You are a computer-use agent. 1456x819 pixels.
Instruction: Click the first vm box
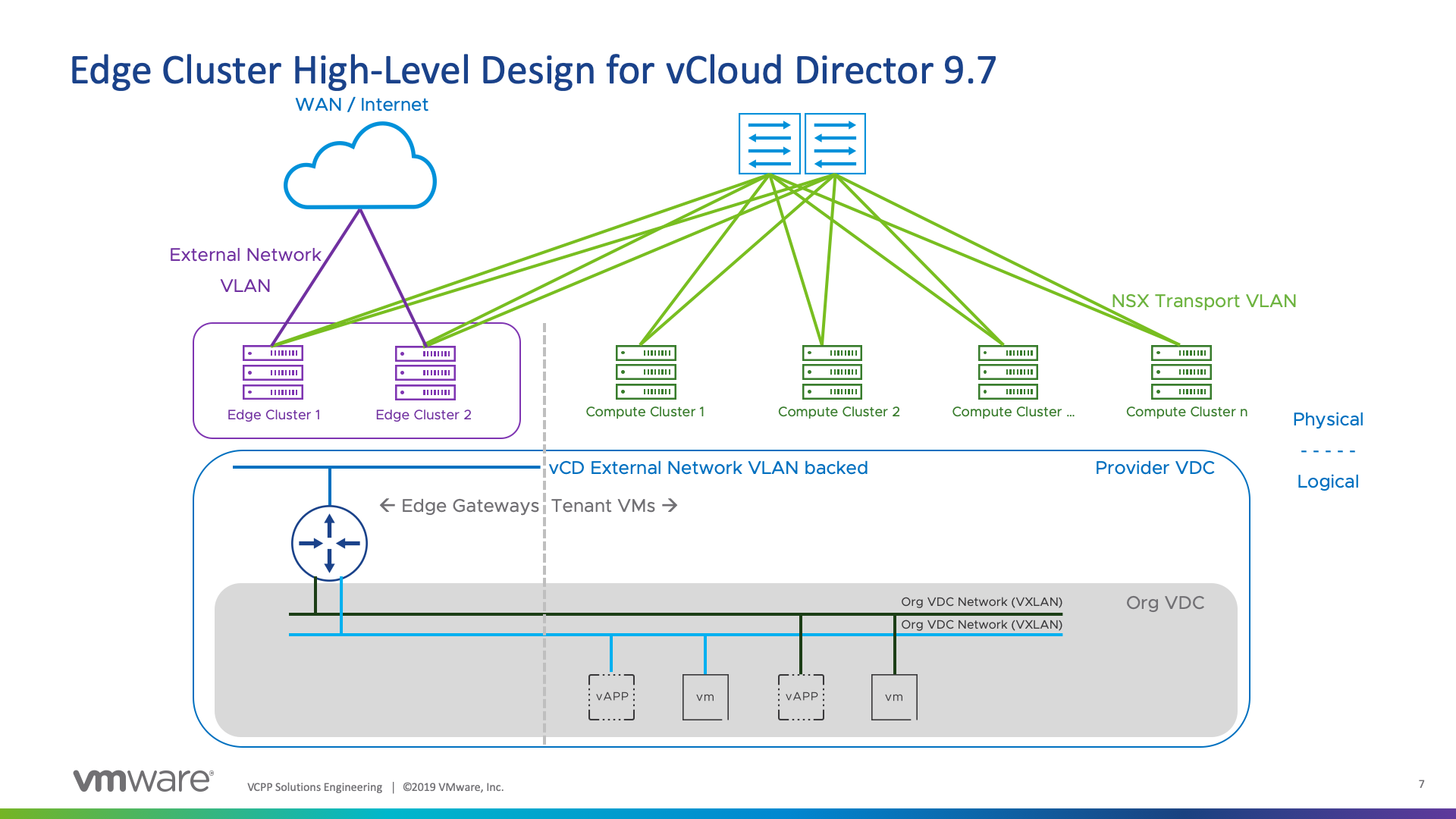click(x=705, y=697)
